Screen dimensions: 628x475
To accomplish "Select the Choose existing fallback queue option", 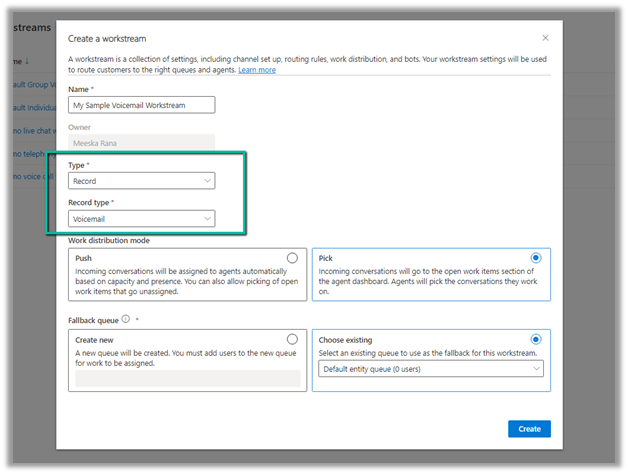I will pos(537,339).
